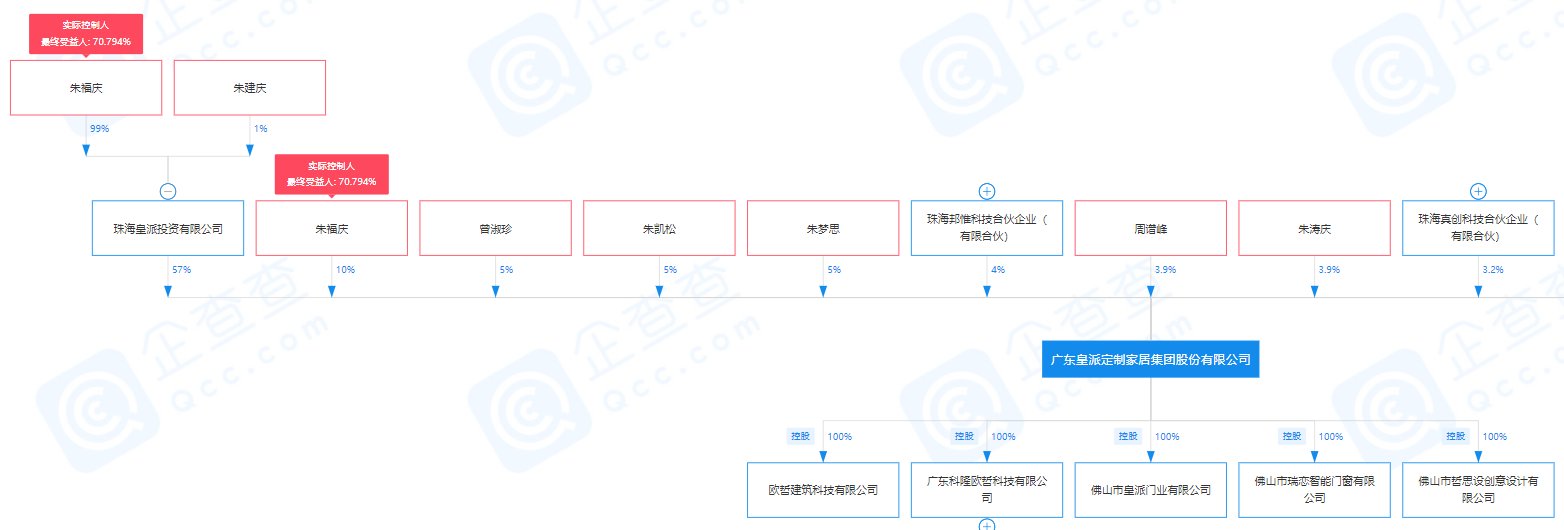Expand shareholders of 珠海邦惟科技合伙企业
This screenshot has height=530, width=1564.
tap(987, 191)
